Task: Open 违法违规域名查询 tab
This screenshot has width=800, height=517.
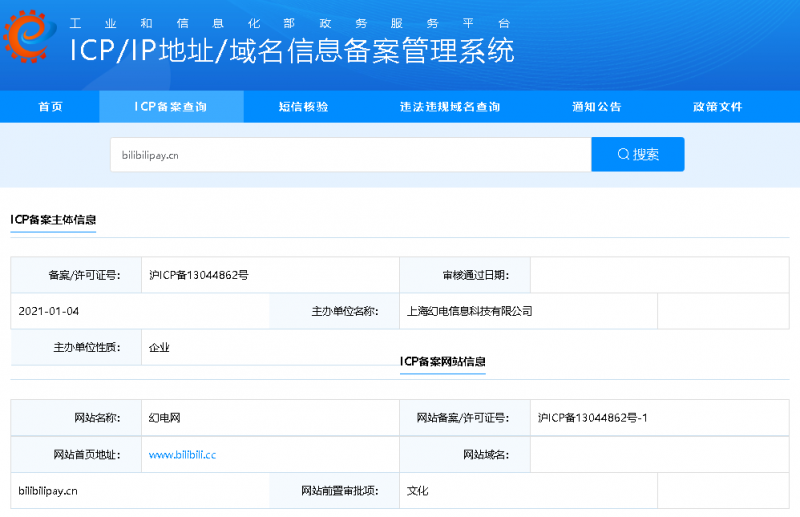Action: (x=449, y=107)
